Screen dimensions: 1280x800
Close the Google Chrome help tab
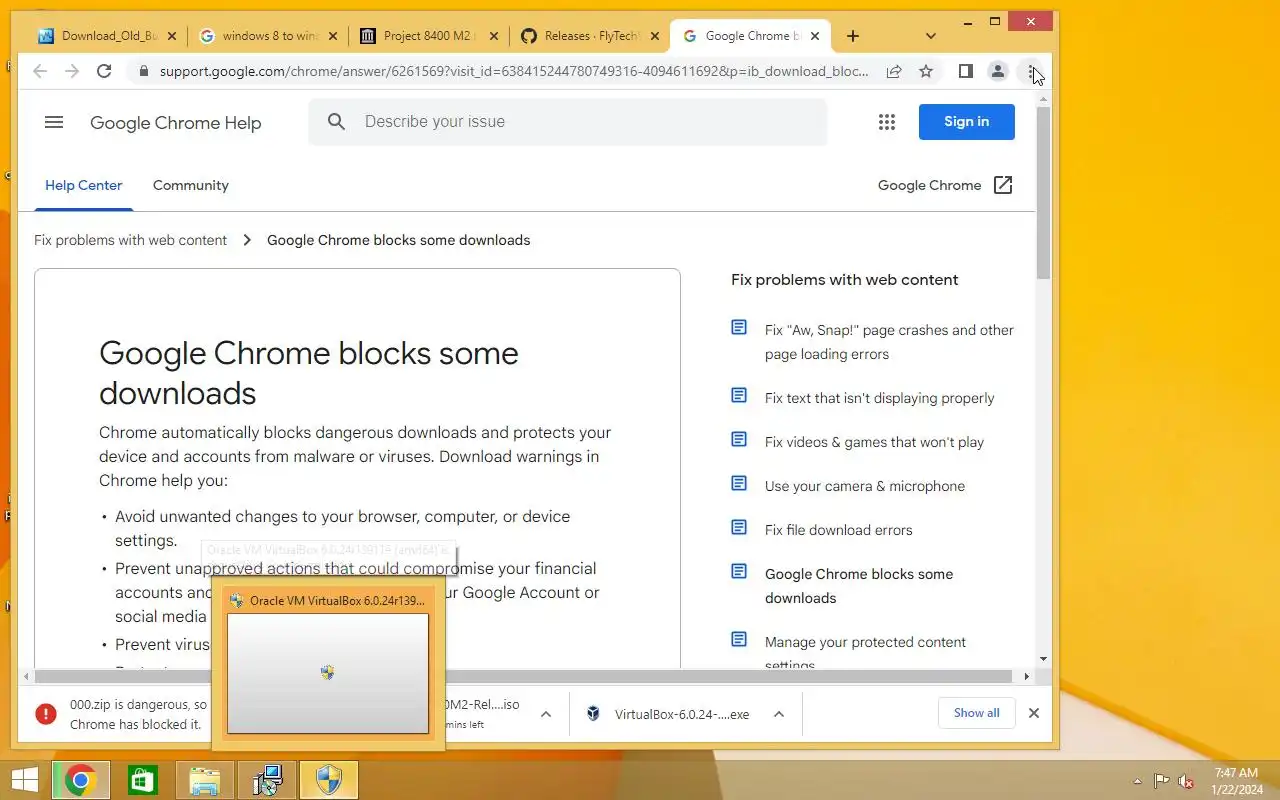[x=815, y=36]
